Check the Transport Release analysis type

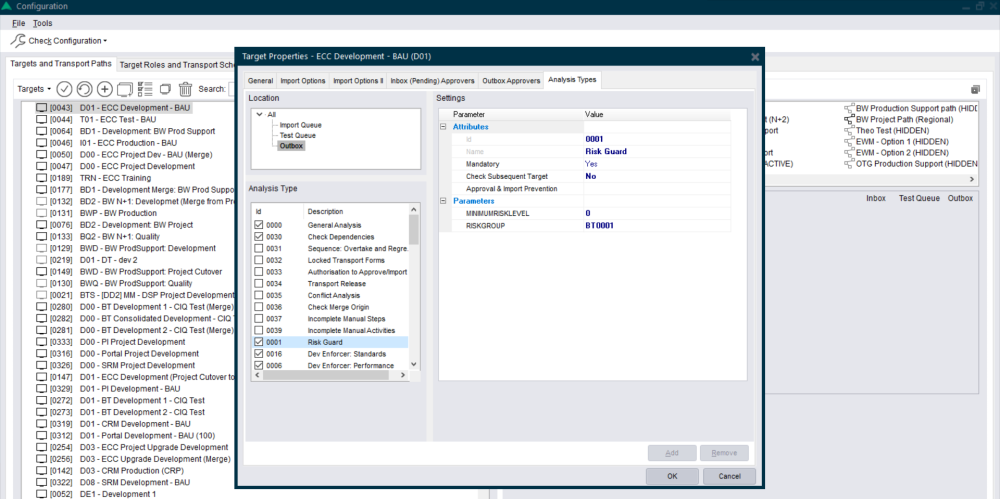click(x=259, y=283)
